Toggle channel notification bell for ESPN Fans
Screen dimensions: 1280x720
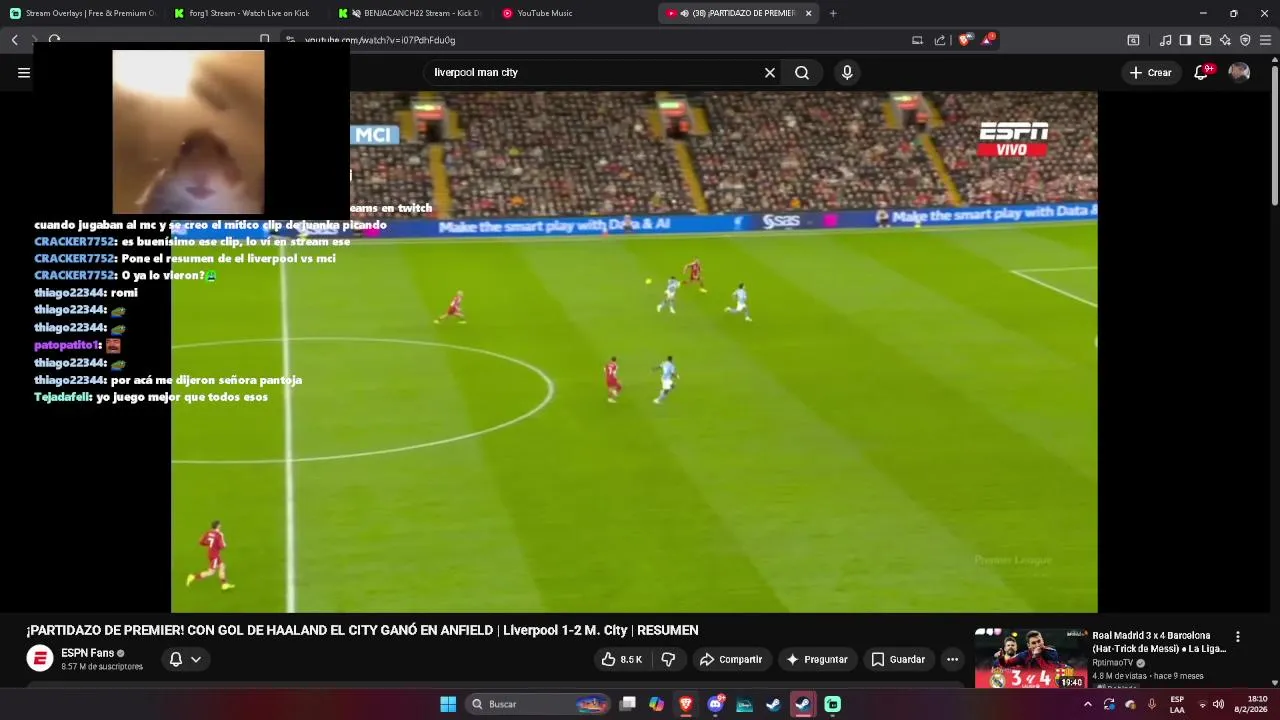[x=185, y=659]
